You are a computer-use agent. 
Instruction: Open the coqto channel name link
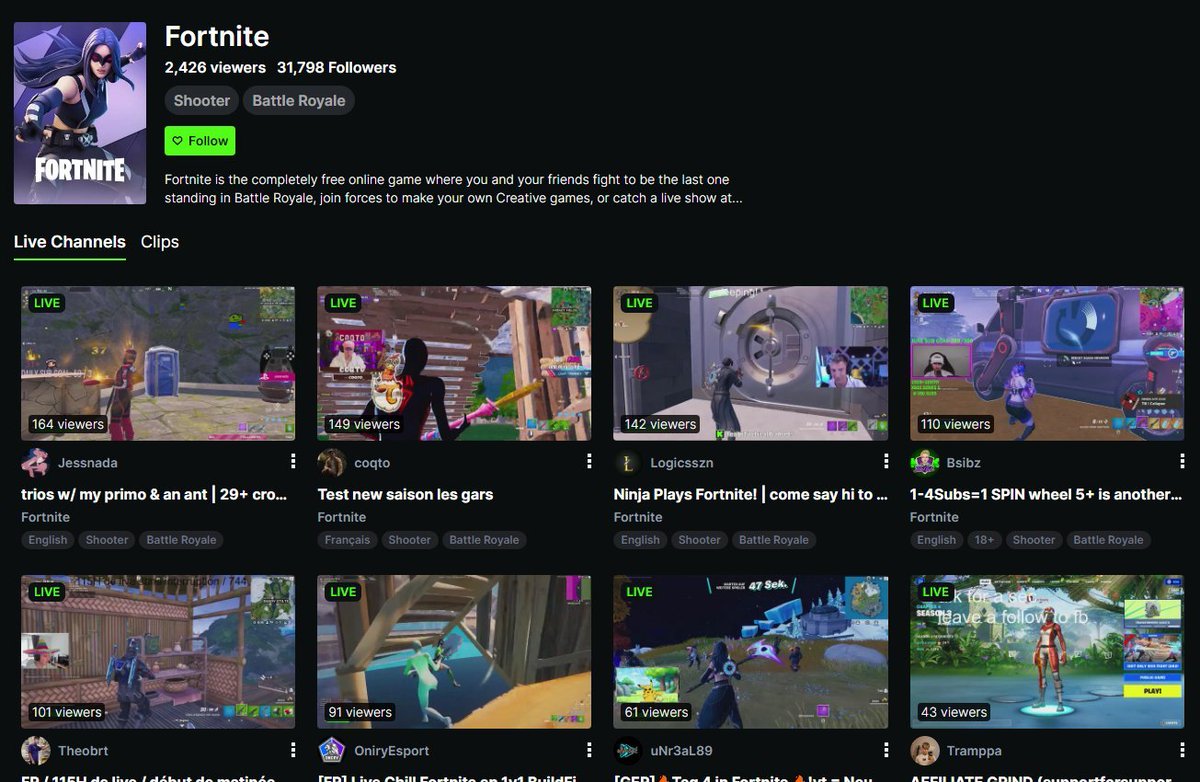click(372, 463)
